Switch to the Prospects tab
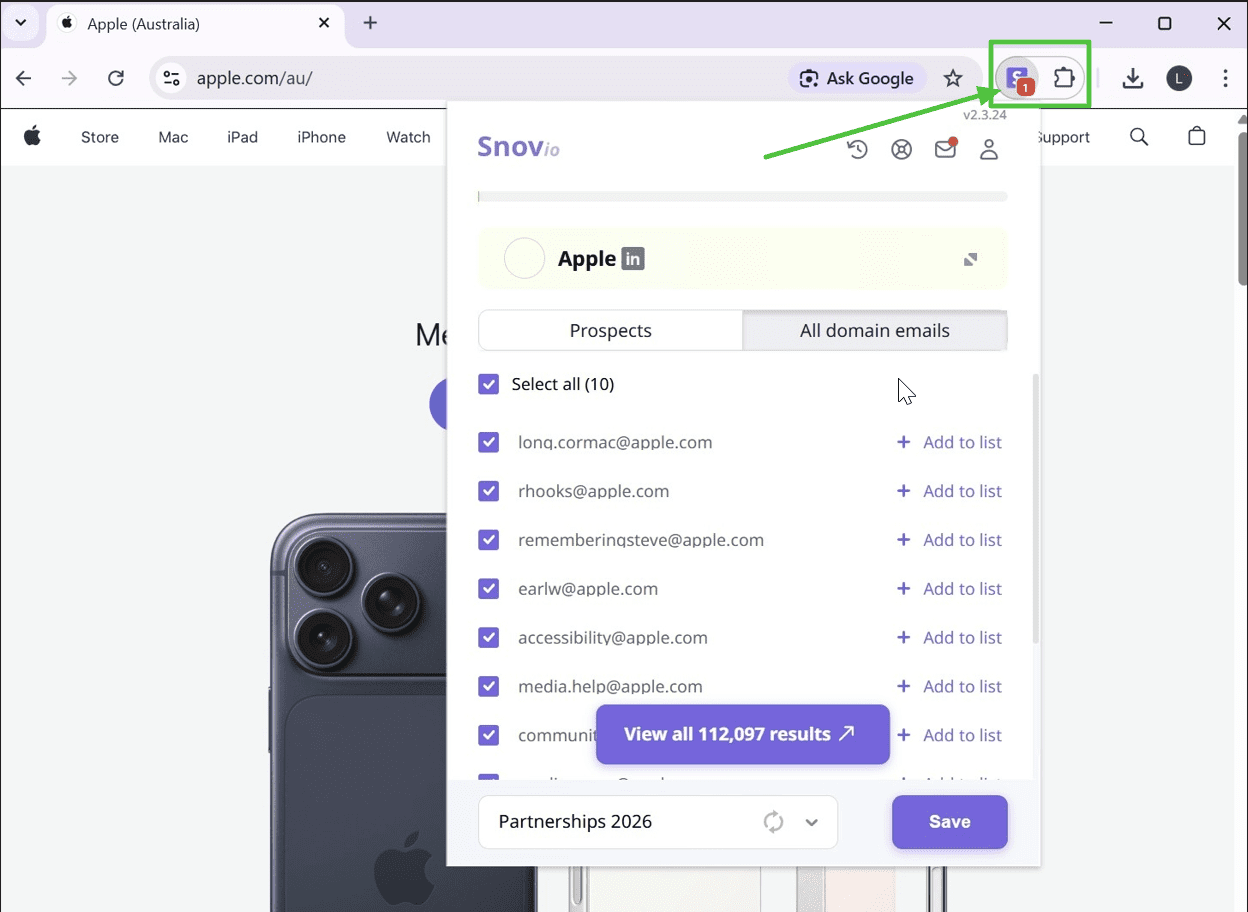 (610, 331)
